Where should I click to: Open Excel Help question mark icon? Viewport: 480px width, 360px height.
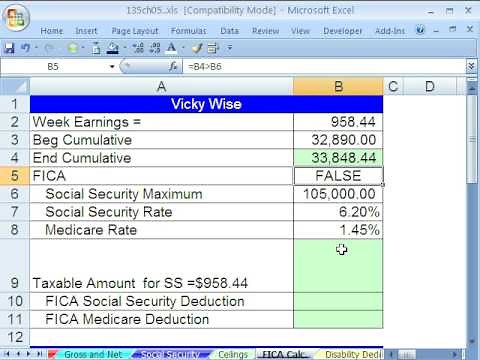[x=420, y=30]
